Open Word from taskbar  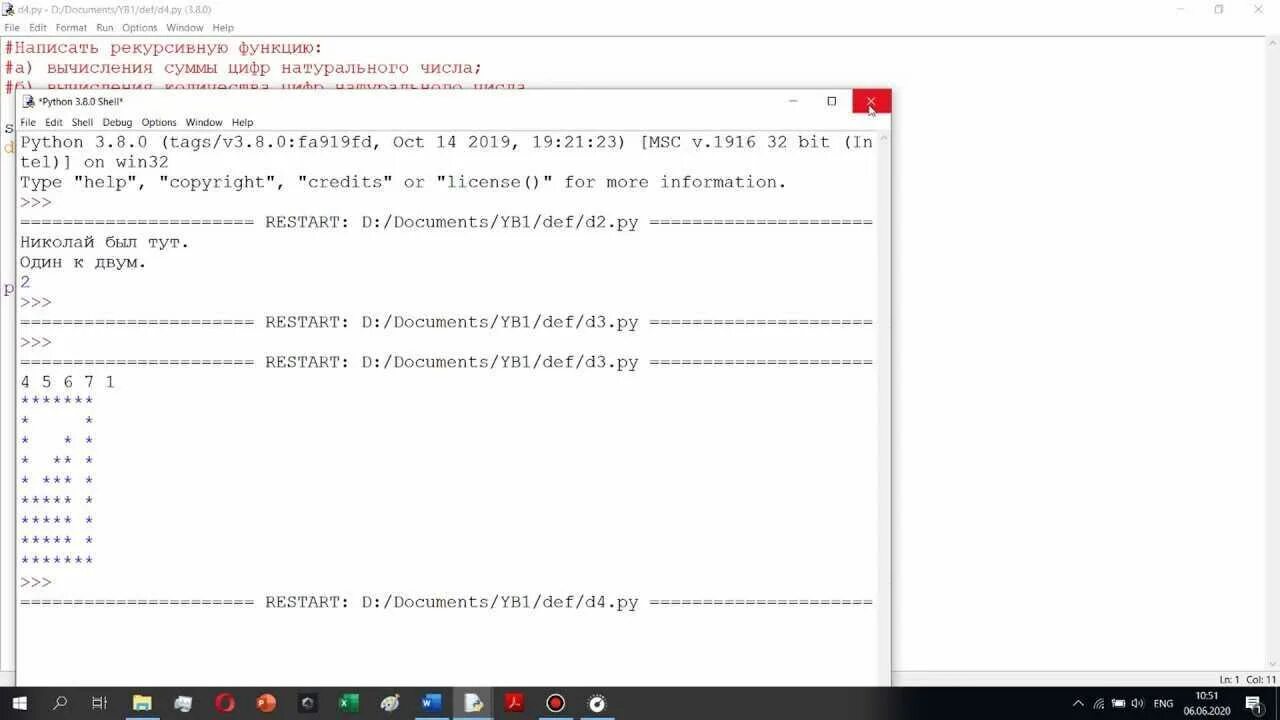(431, 703)
